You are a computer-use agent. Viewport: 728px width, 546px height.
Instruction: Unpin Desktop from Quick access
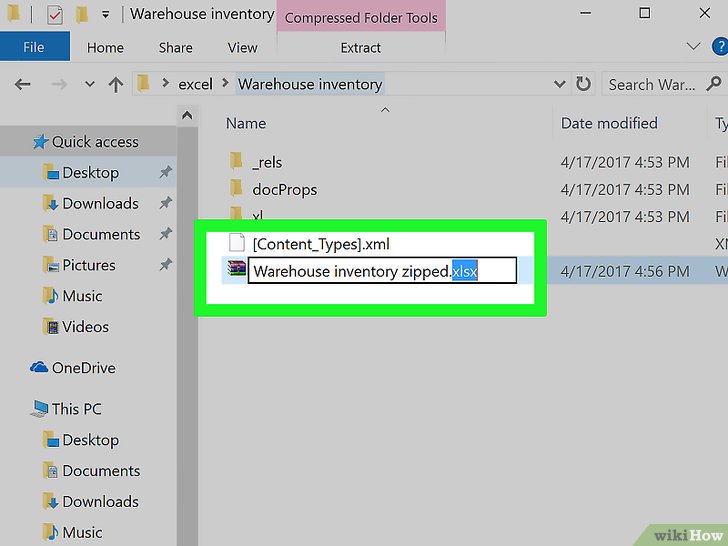(165, 173)
